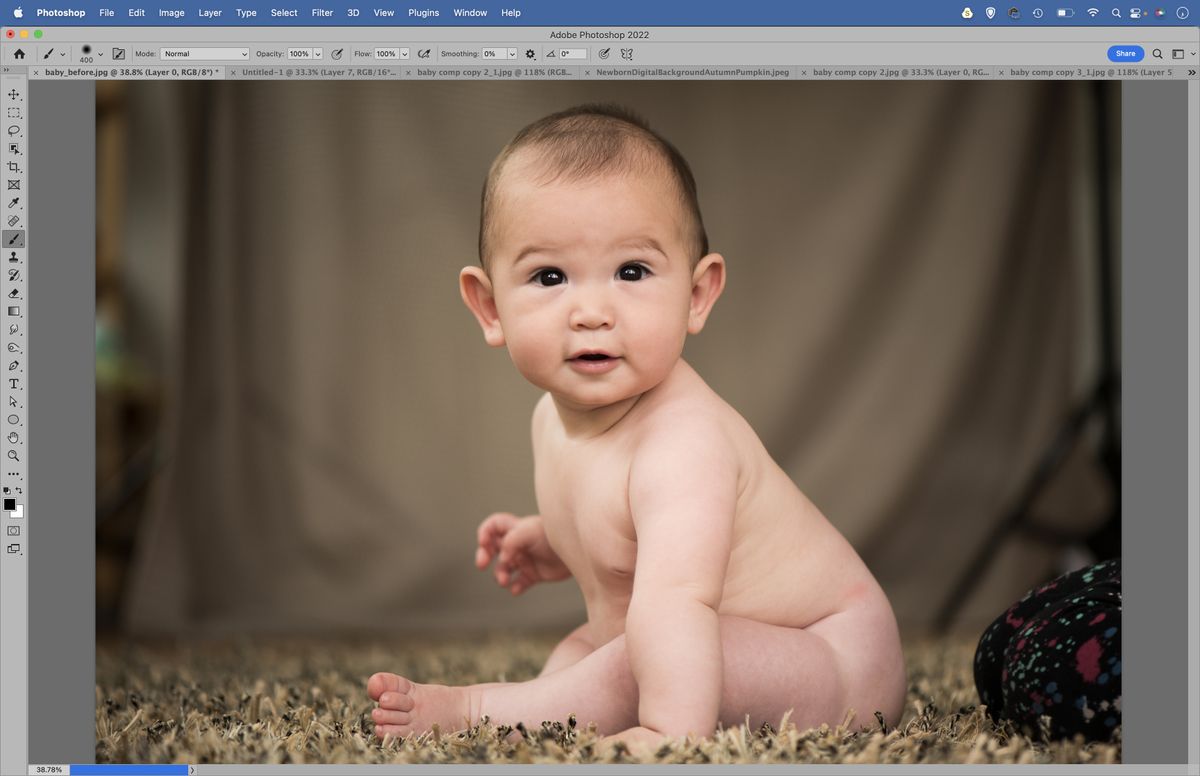Go to the Photoshop Home screen
Image resolution: width=1200 pixels, height=776 pixels.
(19, 54)
